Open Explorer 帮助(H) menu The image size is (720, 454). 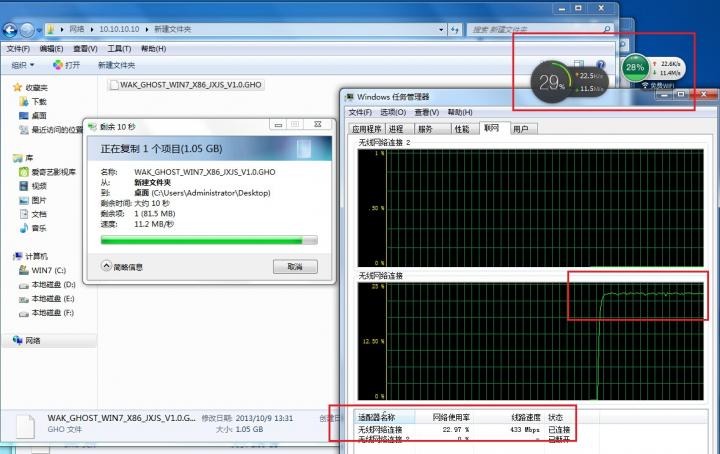click(153, 49)
